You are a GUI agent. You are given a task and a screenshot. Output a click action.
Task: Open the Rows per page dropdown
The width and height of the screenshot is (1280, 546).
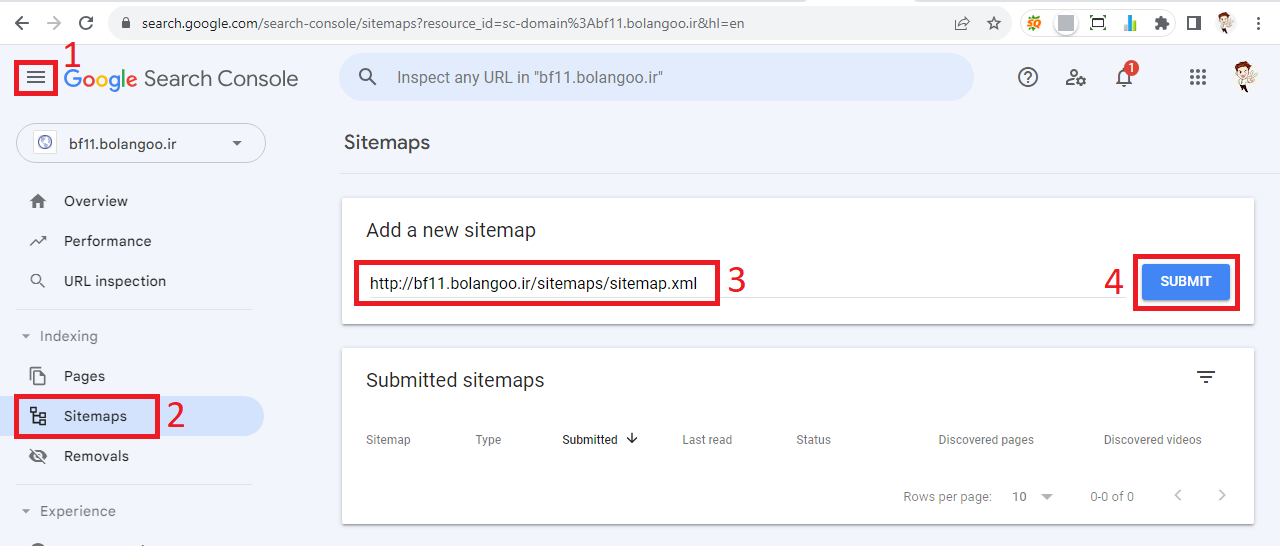tap(1032, 496)
